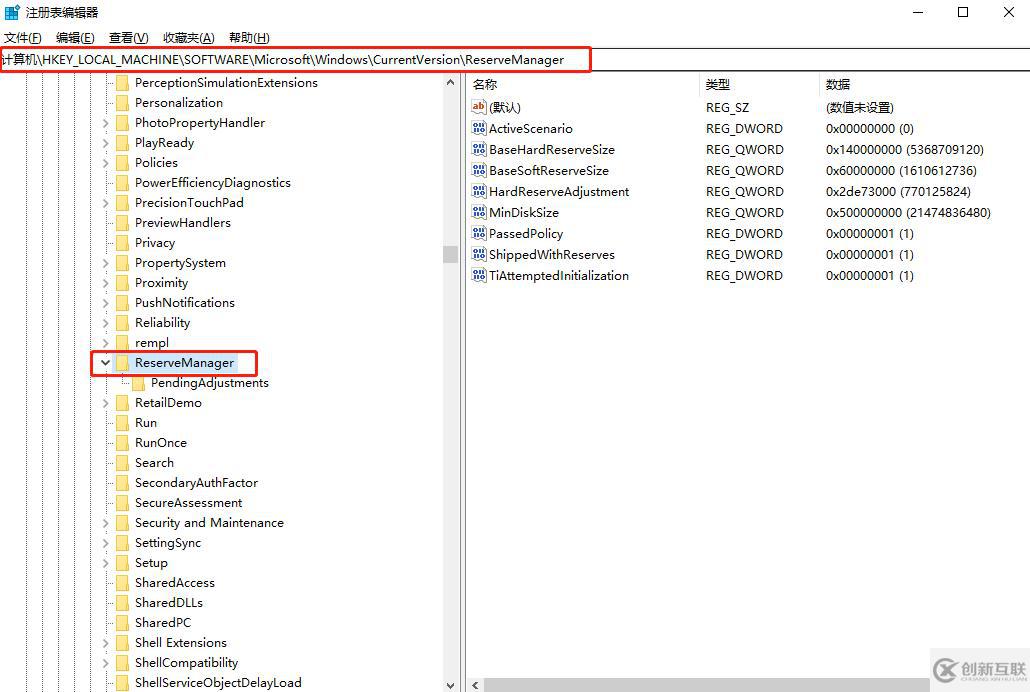The image size is (1030, 692).
Task: Select the PerceptionSimulationExtensions key
Action: pyautogui.click(x=226, y=83)
